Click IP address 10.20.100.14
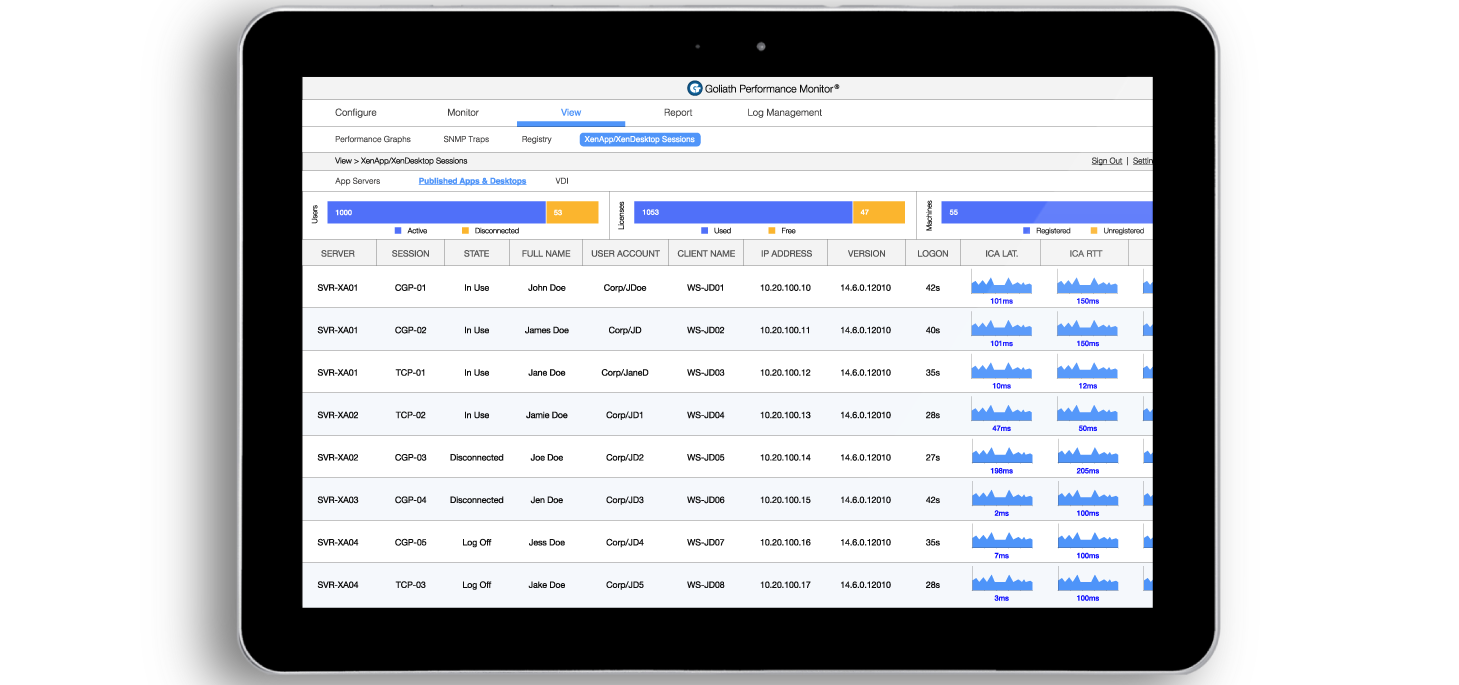Viewport: 1459px width, 685px height. 785,458
